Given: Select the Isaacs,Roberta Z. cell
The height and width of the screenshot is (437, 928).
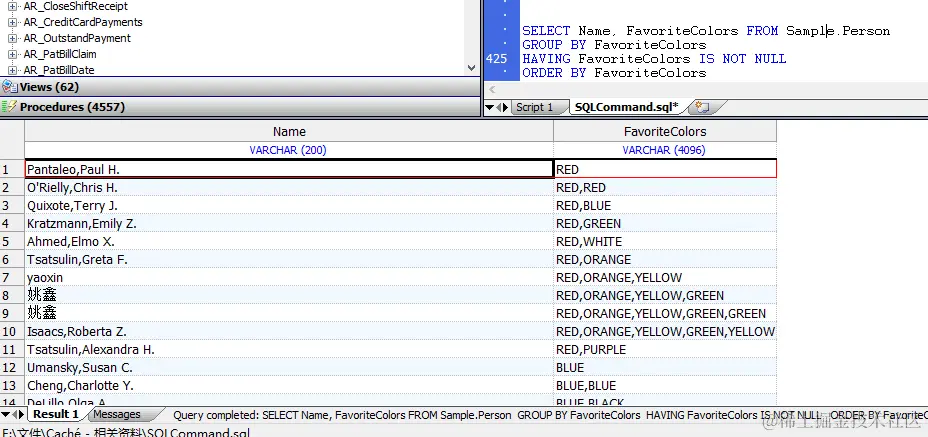Looking at the screenshot, I should tap(289, 332).
